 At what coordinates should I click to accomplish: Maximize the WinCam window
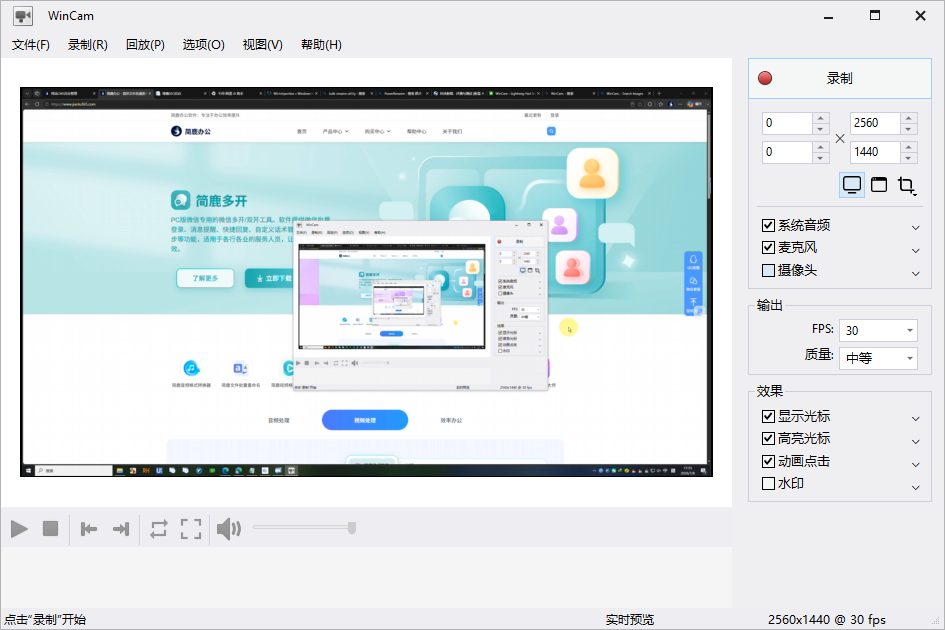(875, 16)
